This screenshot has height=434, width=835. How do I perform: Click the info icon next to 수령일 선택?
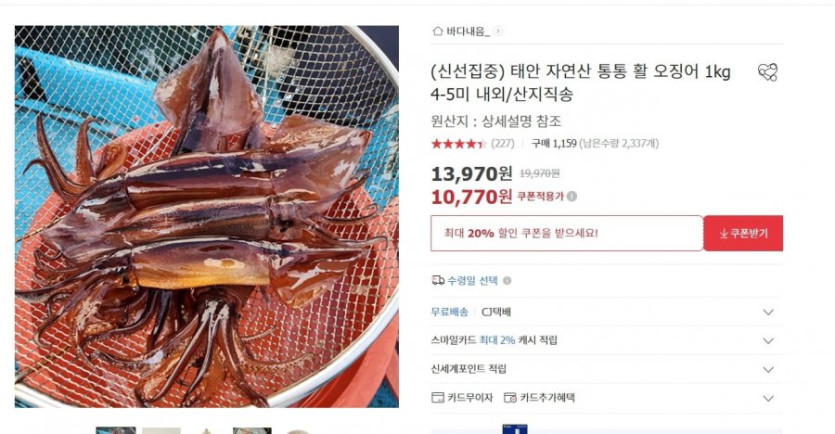tap(507, 281)
